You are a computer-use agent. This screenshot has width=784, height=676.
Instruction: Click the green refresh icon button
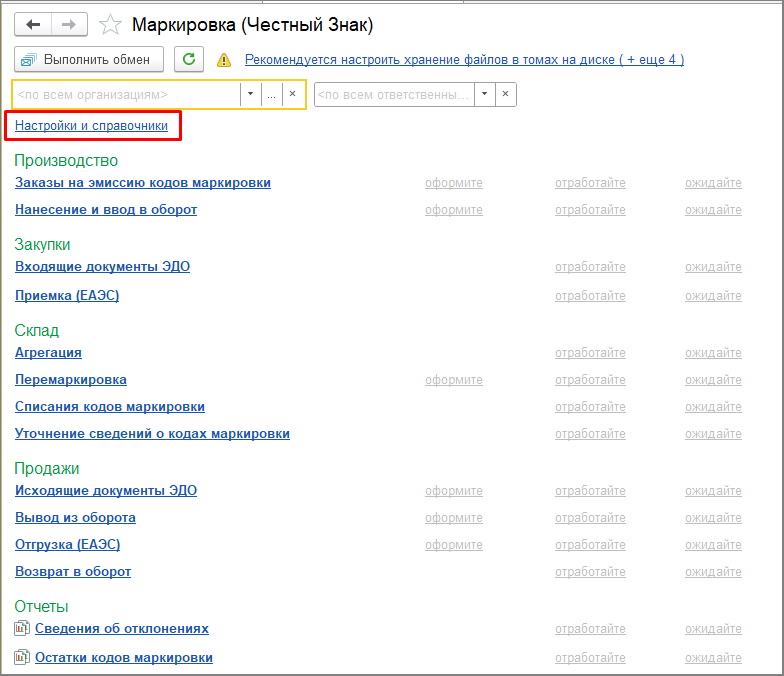coord(188,60)
